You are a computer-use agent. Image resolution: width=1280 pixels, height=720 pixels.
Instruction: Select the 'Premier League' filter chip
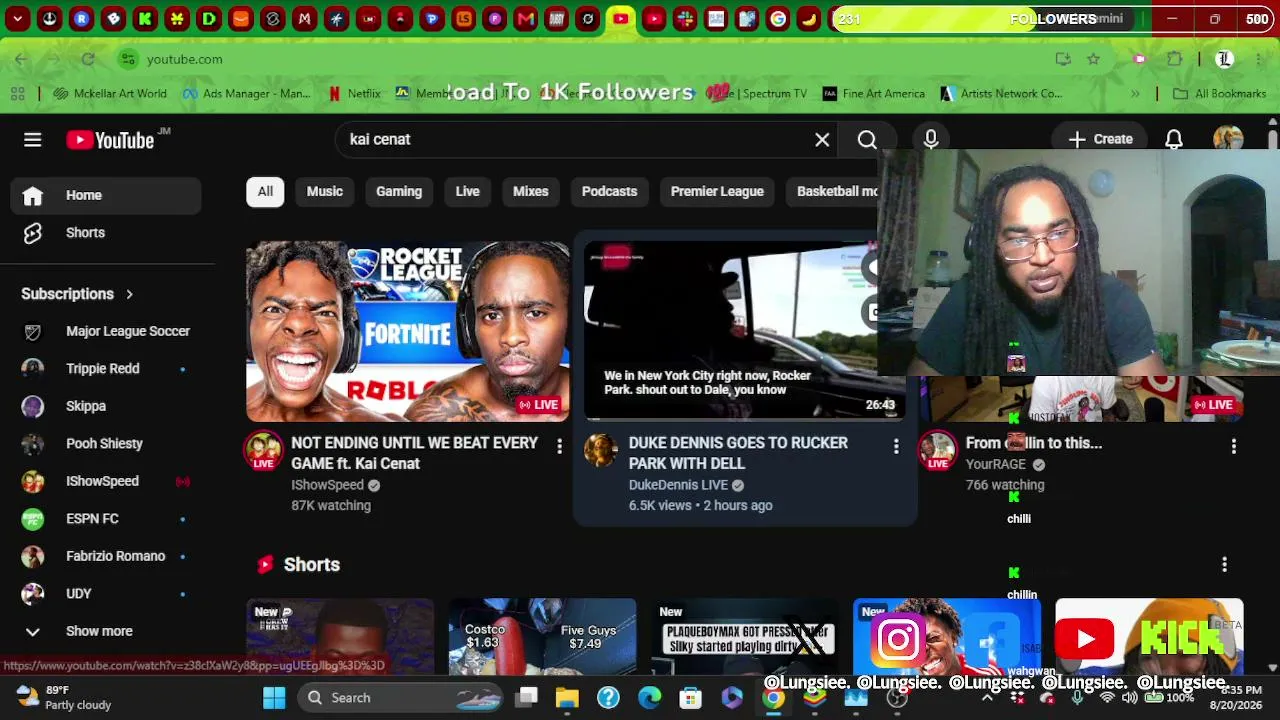click(x=717, y=191)
